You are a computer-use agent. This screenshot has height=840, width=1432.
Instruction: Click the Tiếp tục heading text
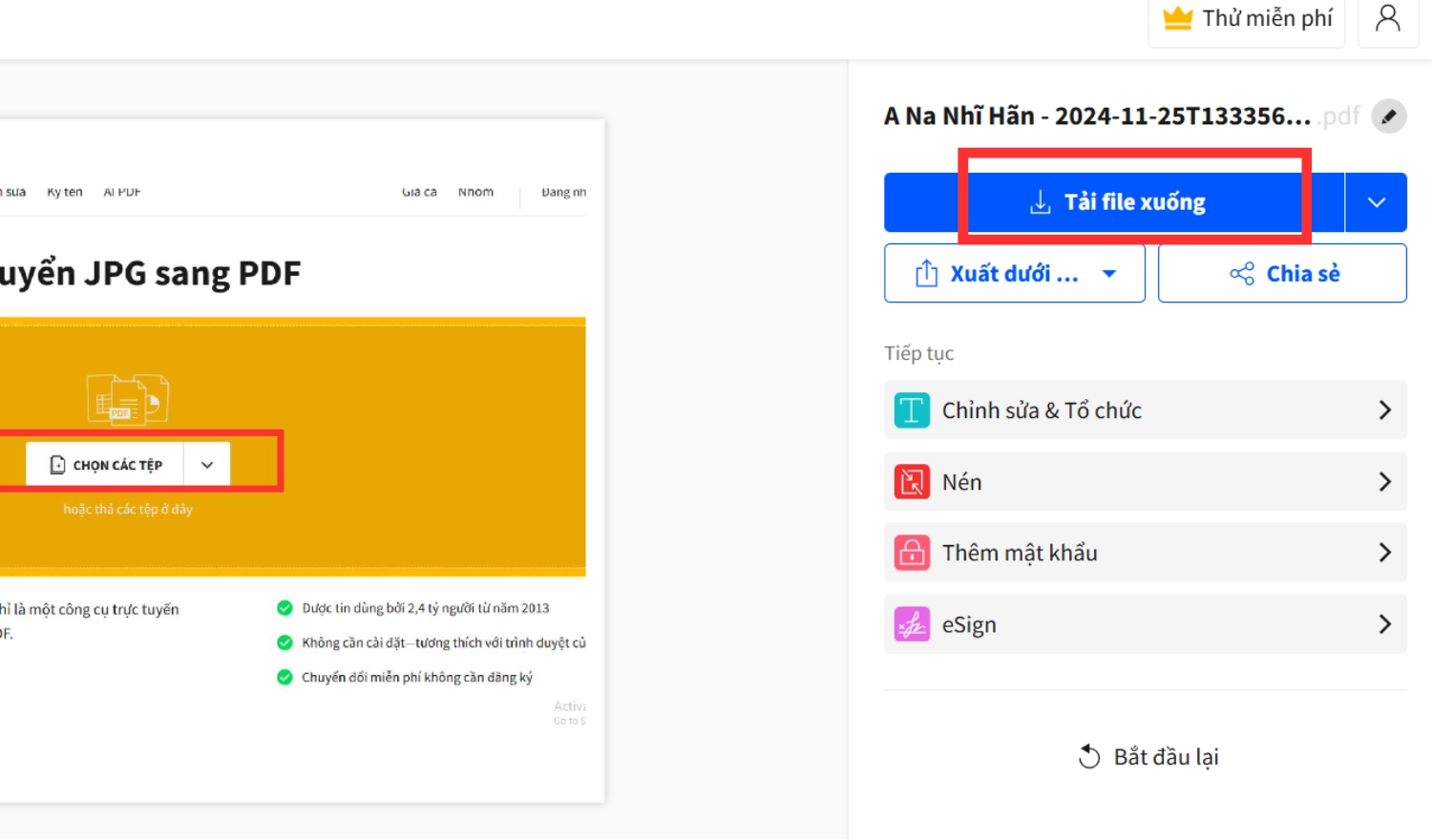point(918,354)
